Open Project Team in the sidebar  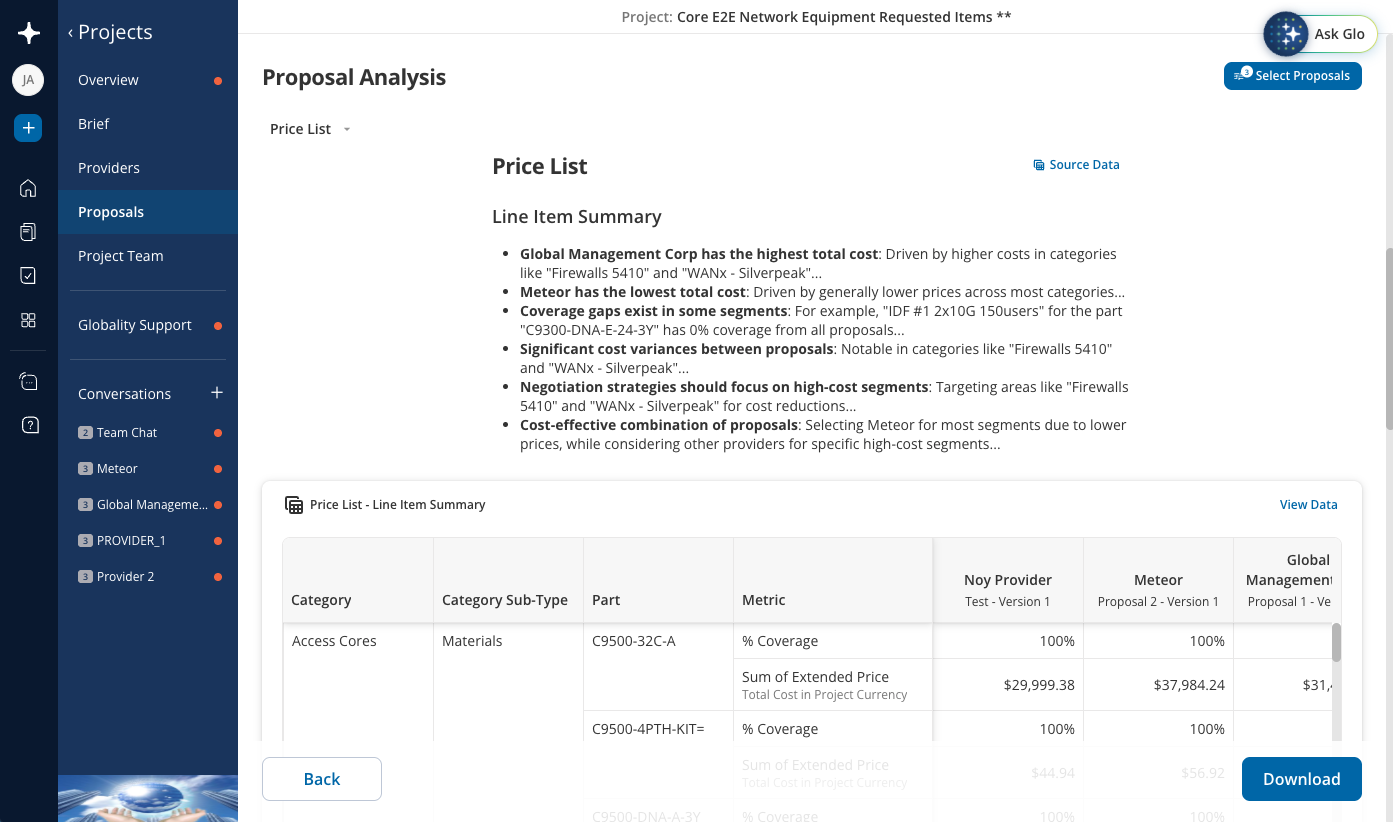click(x=148, y=256)
